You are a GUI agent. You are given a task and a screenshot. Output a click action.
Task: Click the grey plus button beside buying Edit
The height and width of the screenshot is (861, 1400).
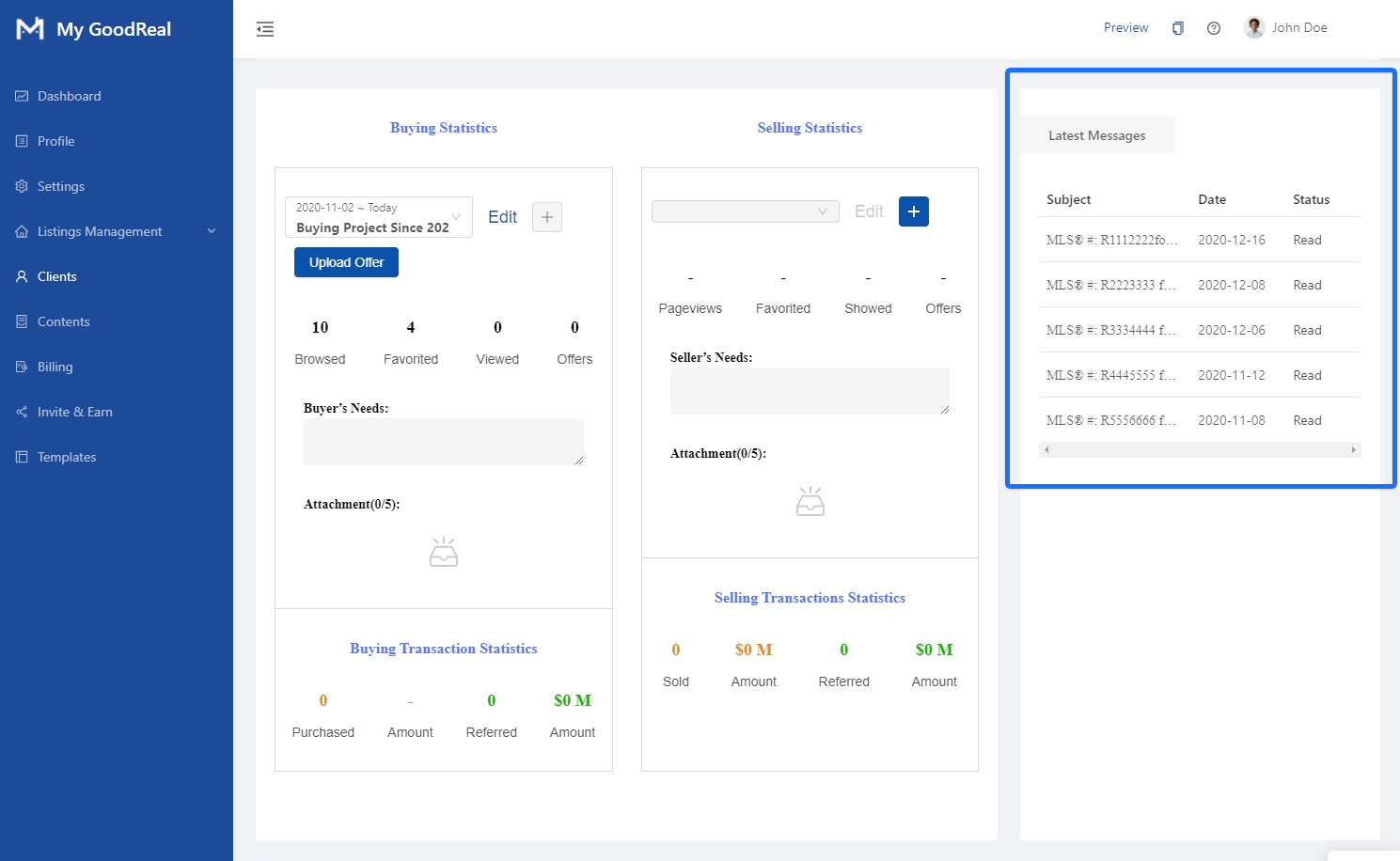click(x=547, y=217)
